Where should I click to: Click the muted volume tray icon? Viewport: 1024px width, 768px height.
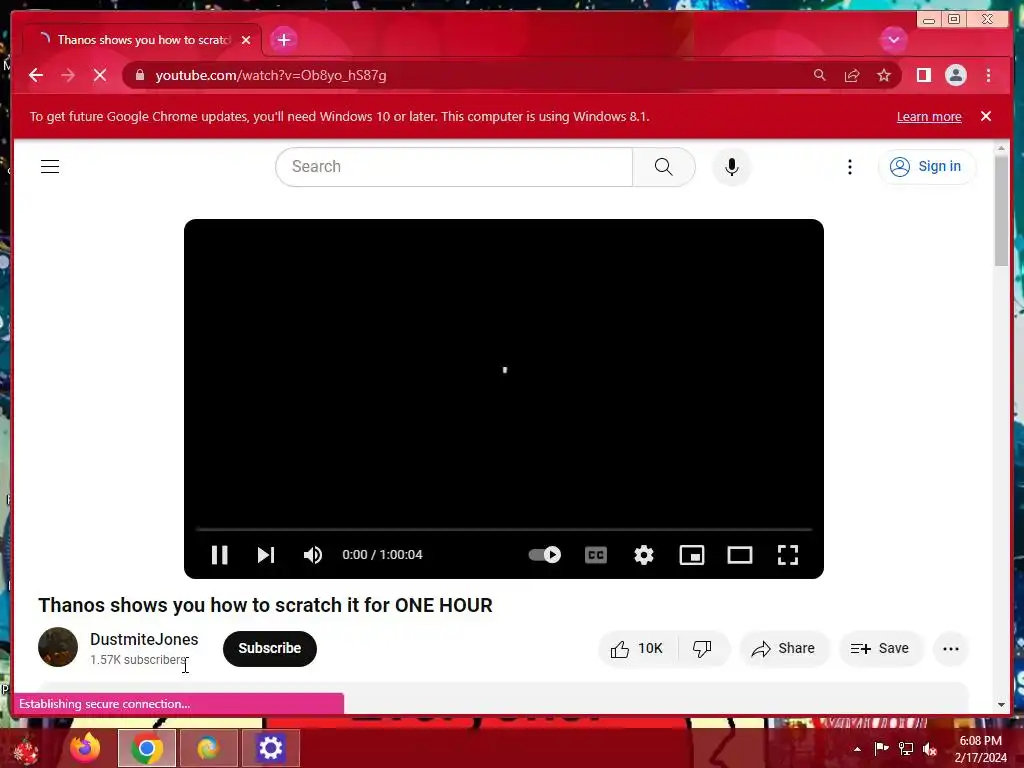click(930, 749)
